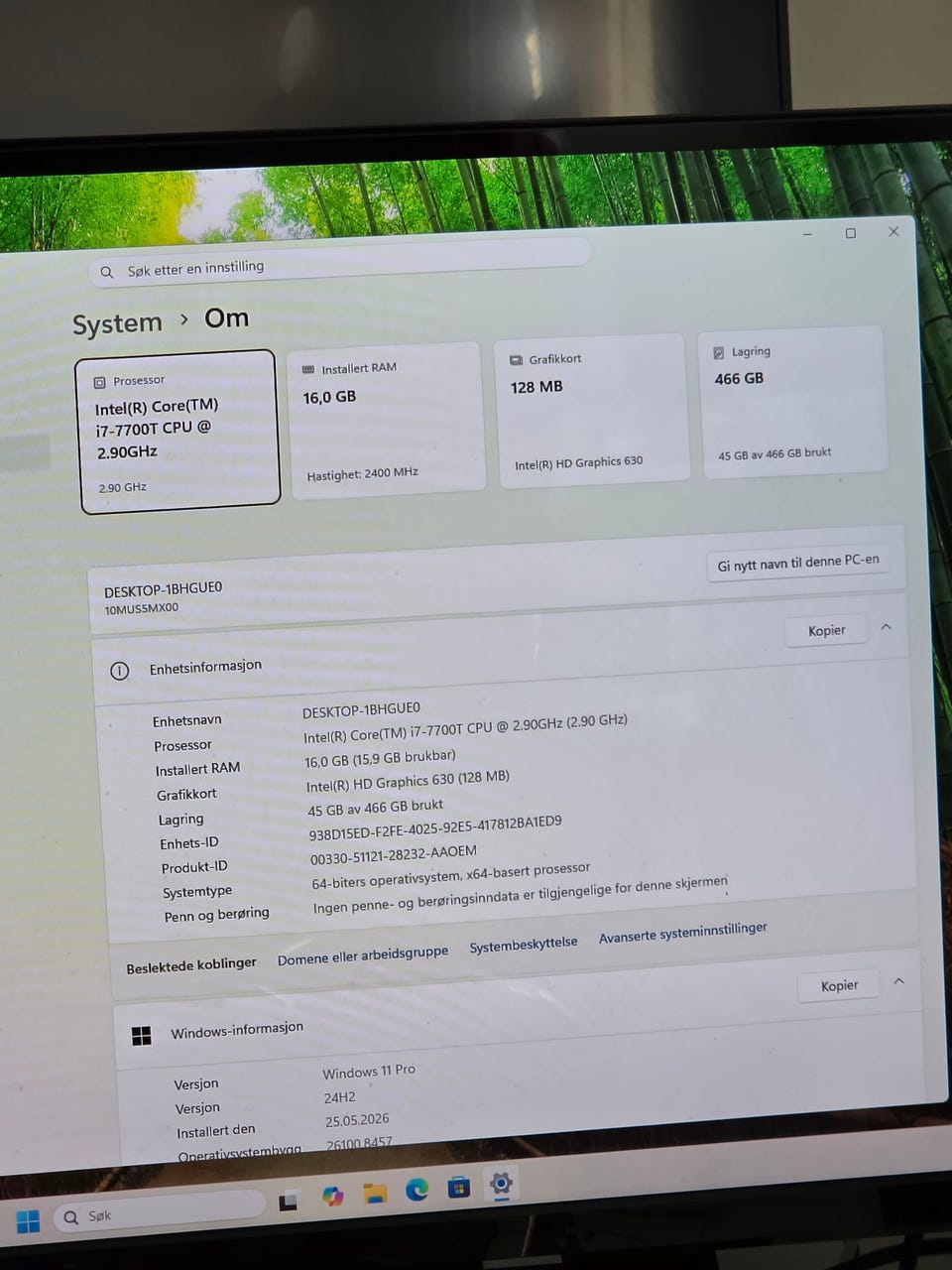Launch Microsoft Edge from the taskbar
Image resolution: width=952 pixels, height=1270 pixels.
(416, 1189)
